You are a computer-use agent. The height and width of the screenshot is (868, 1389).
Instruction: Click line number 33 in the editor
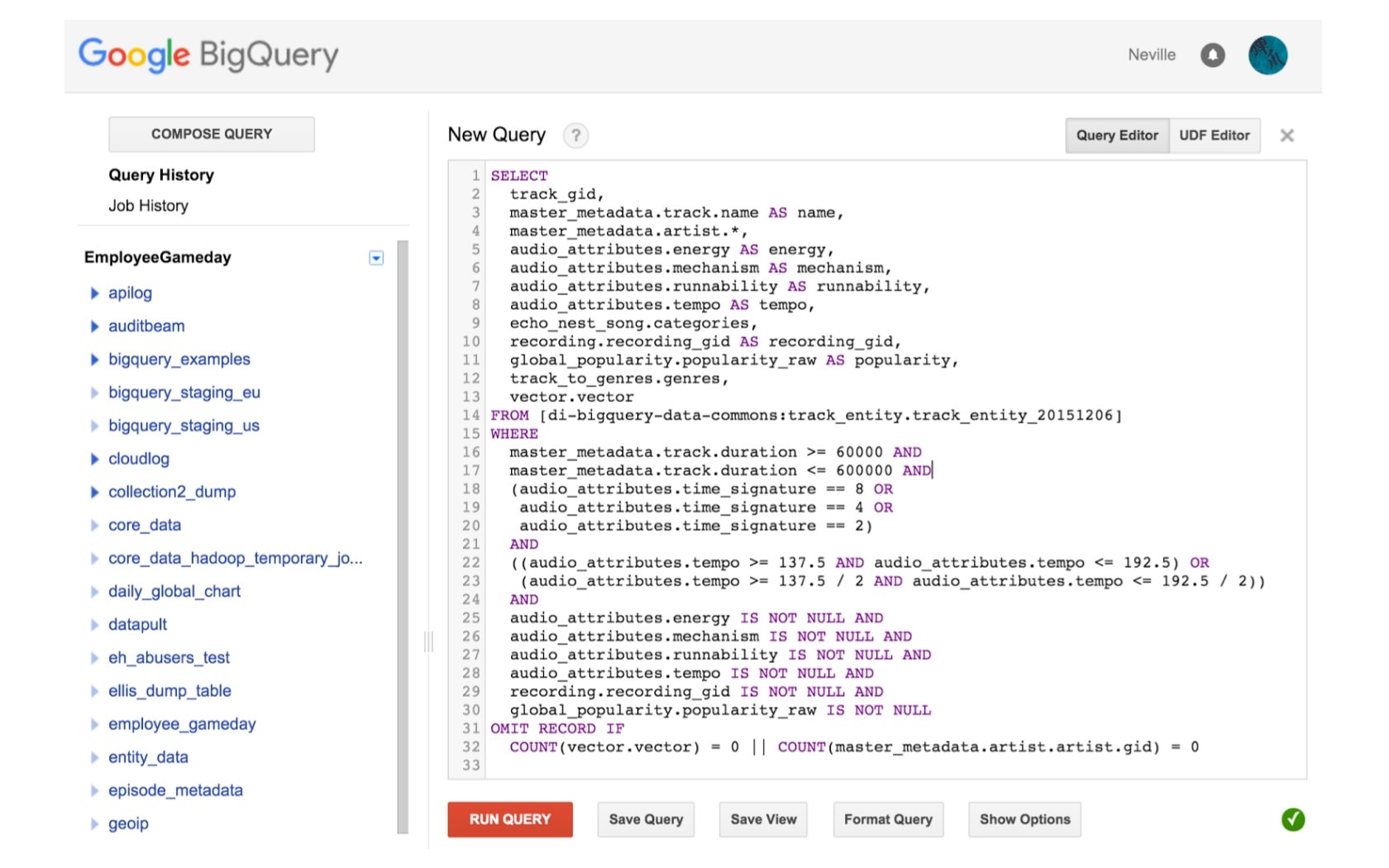(x=471, y=765)
